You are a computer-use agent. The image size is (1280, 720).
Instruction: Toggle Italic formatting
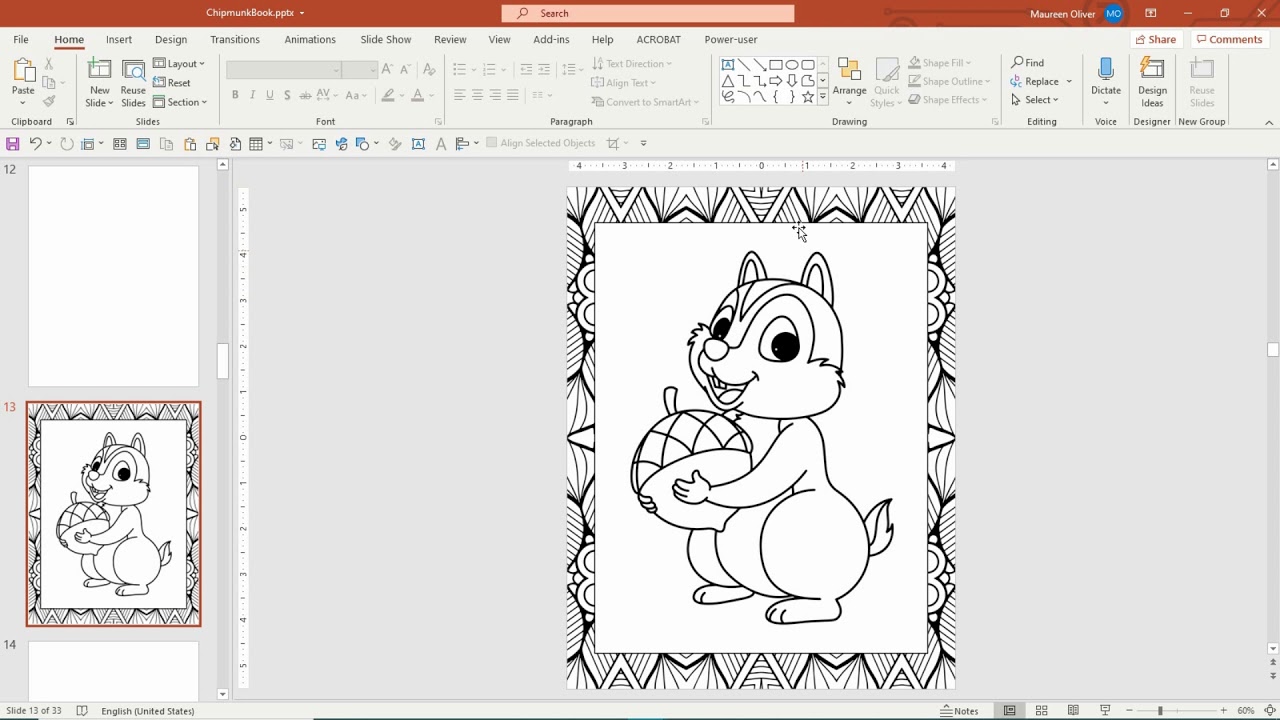[x=252, y=96]
